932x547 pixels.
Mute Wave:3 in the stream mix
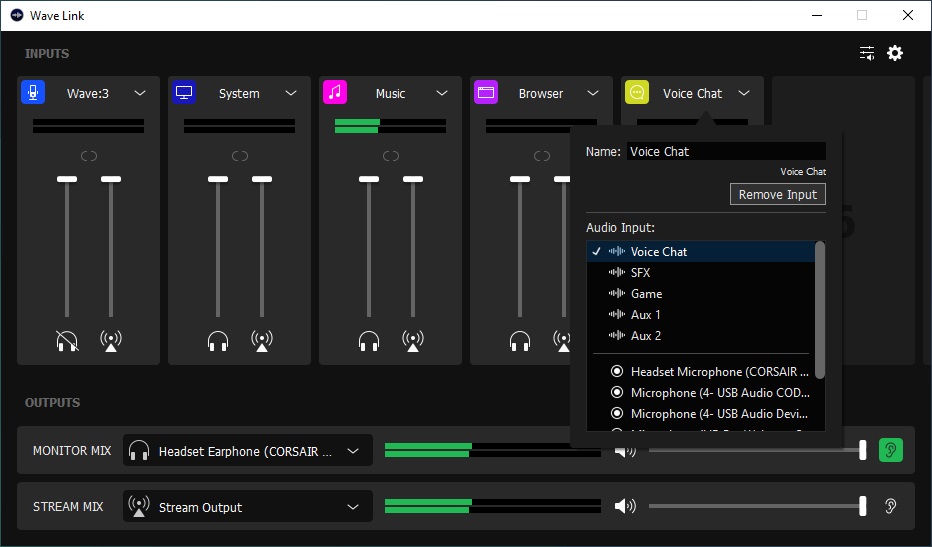tap(111, 341)
